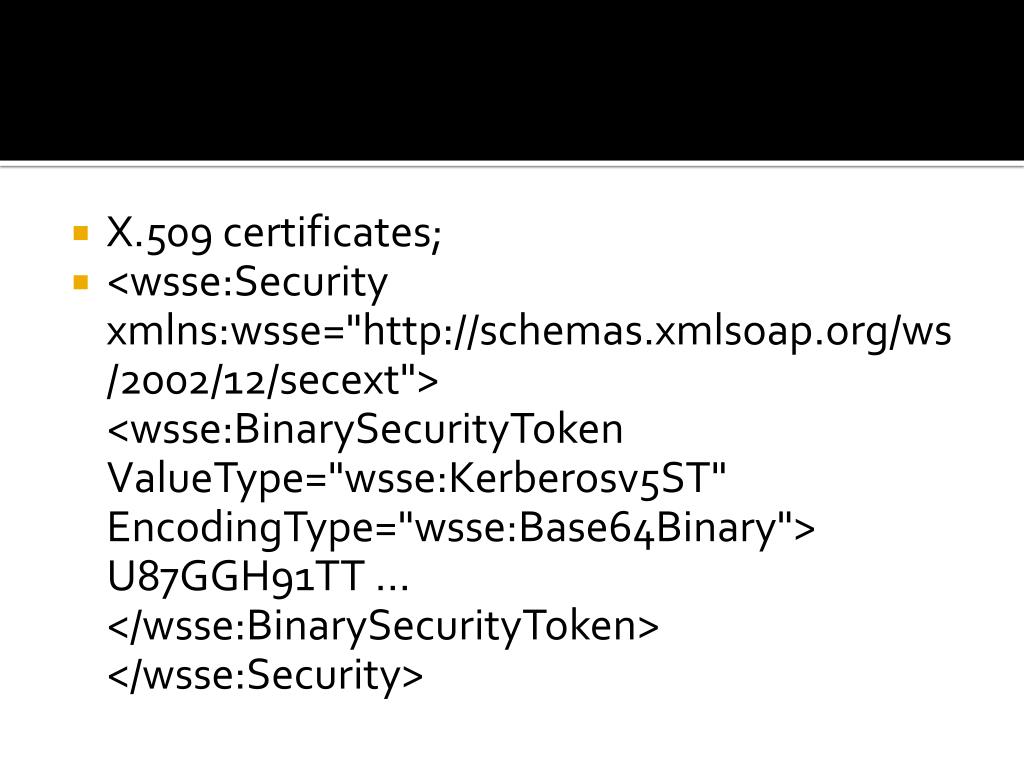The image size is (1024, 768).
Task: Click the gray divider line under title bar
Action: coord(512,165)
